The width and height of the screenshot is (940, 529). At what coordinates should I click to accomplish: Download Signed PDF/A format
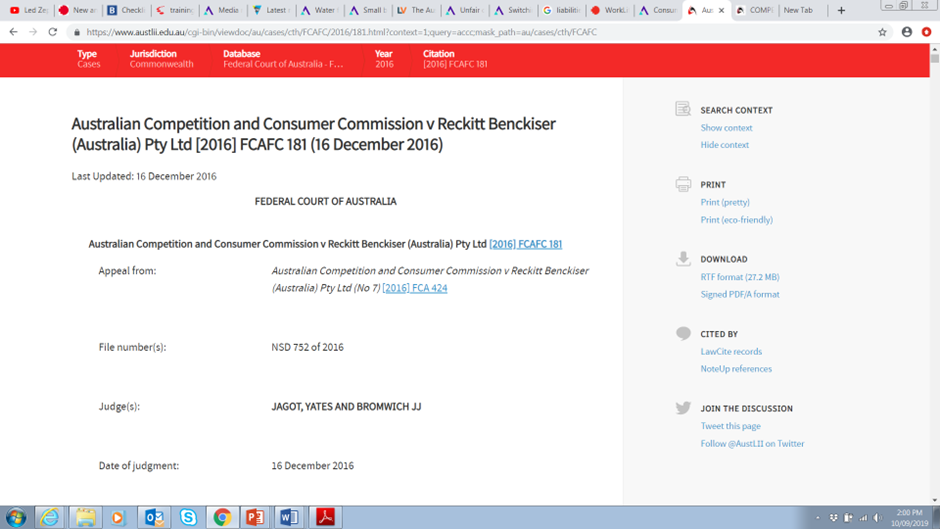[740, 294]
